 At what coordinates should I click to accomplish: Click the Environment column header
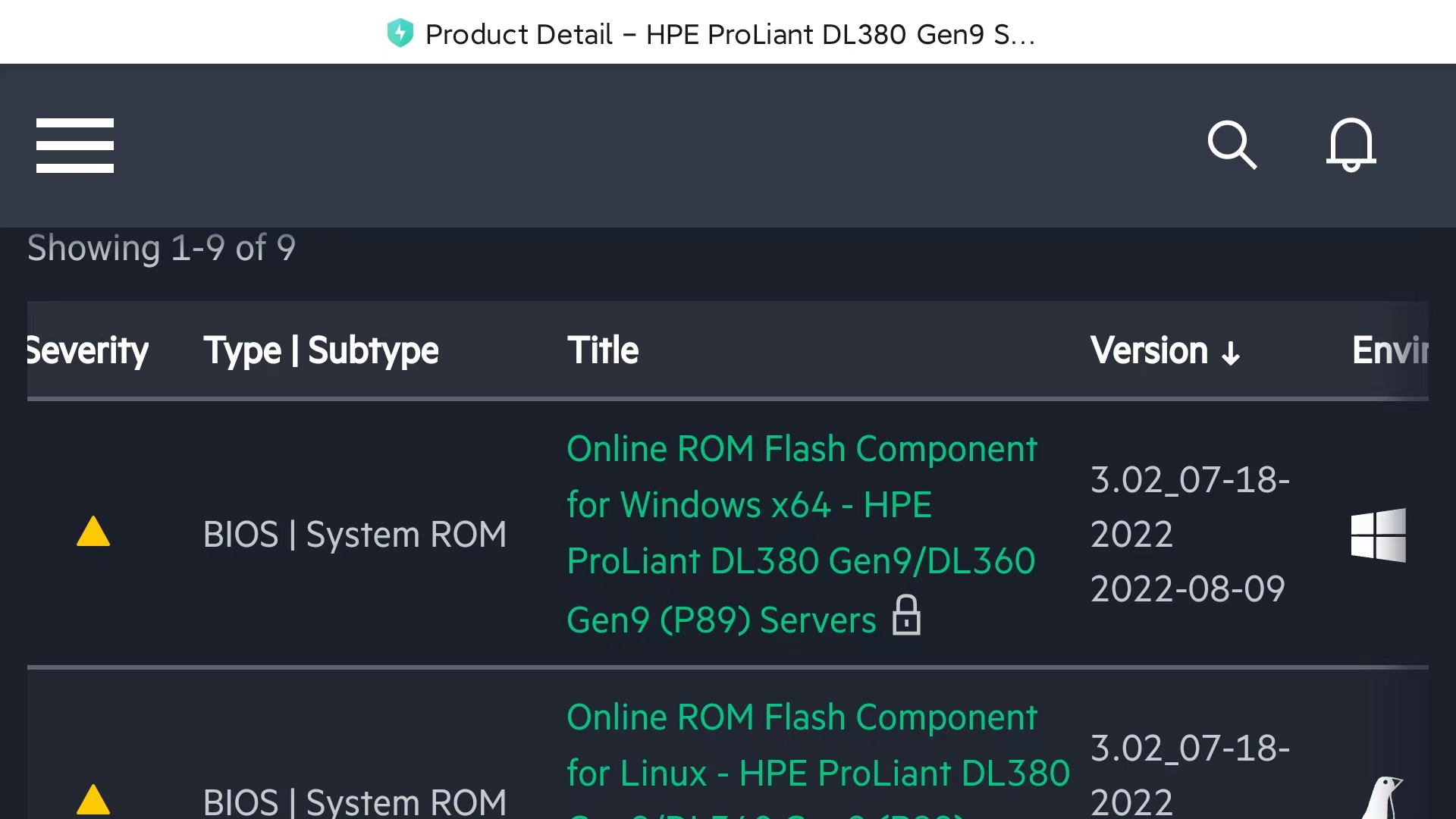1389,350
